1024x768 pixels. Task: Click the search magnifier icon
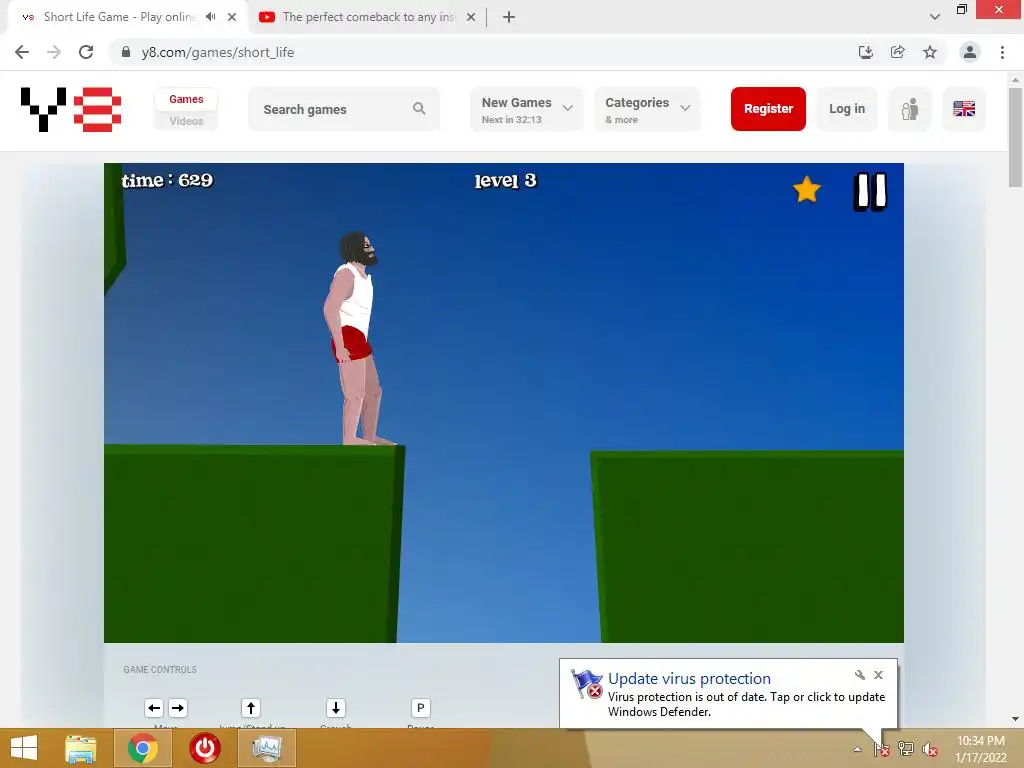419,108
